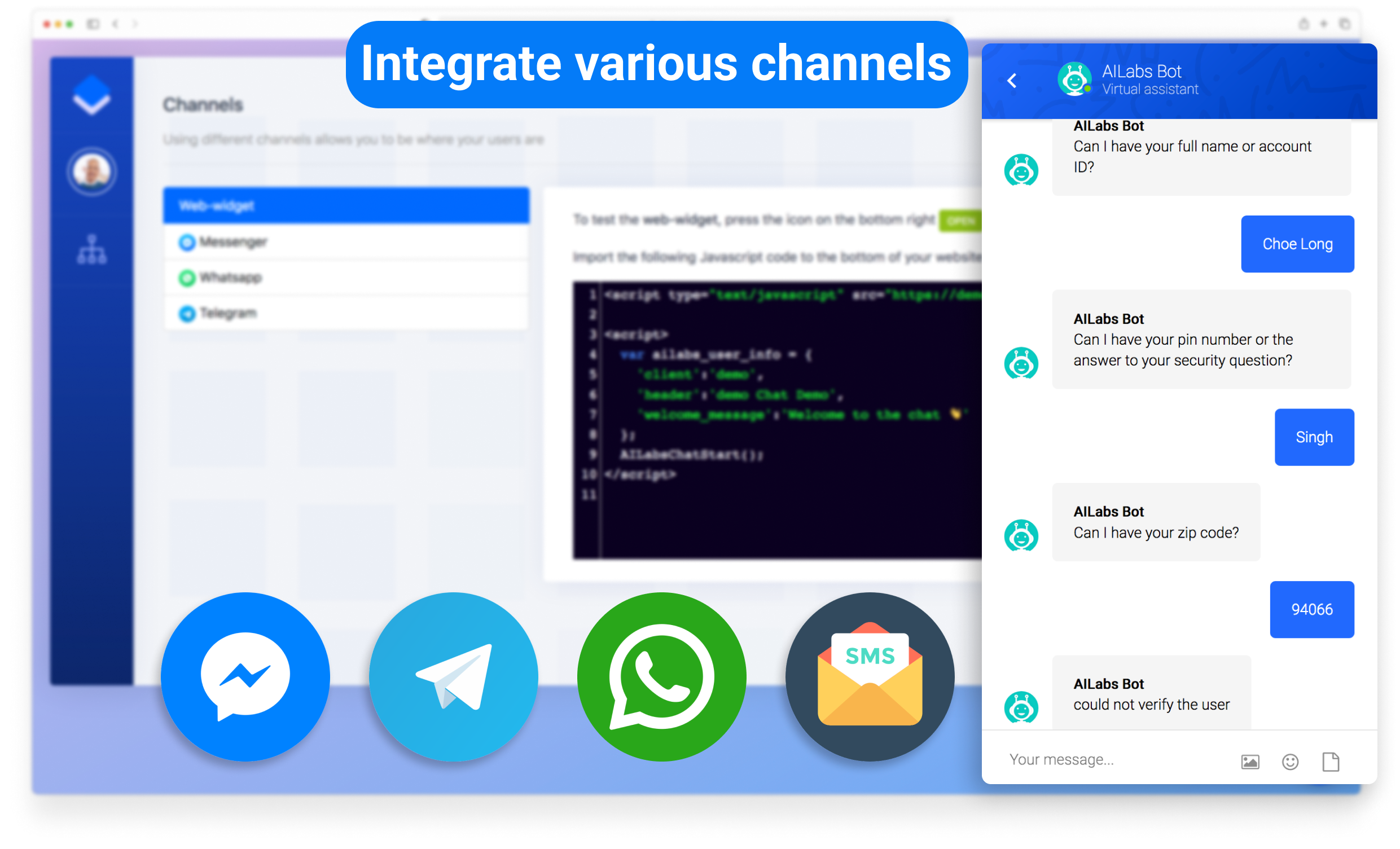Click the bot avatar beside zip code question
The height and width of the screenshot is (849, 1400).
(x=1021, y=535)
